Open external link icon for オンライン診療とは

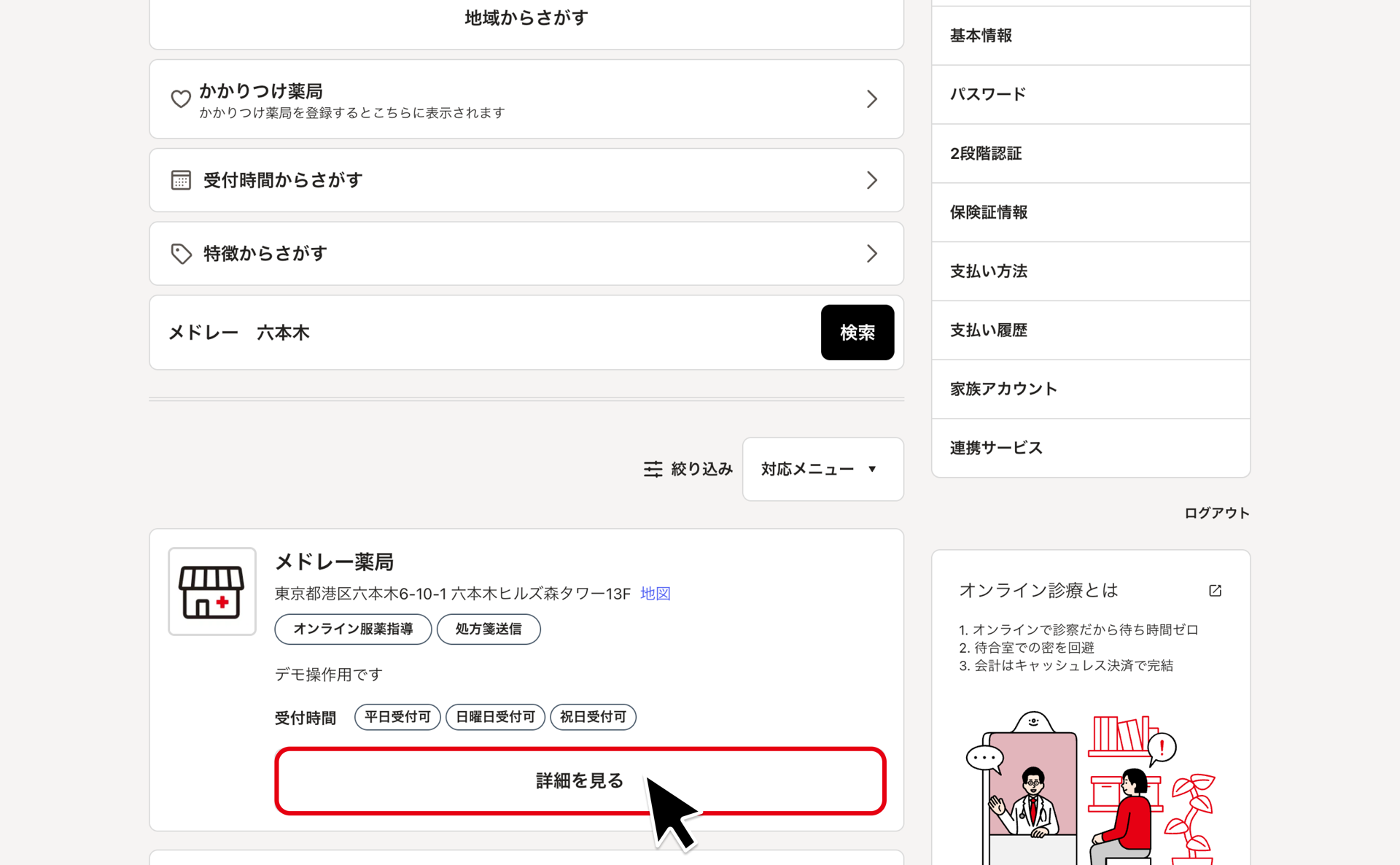[x=1215, y=590]
